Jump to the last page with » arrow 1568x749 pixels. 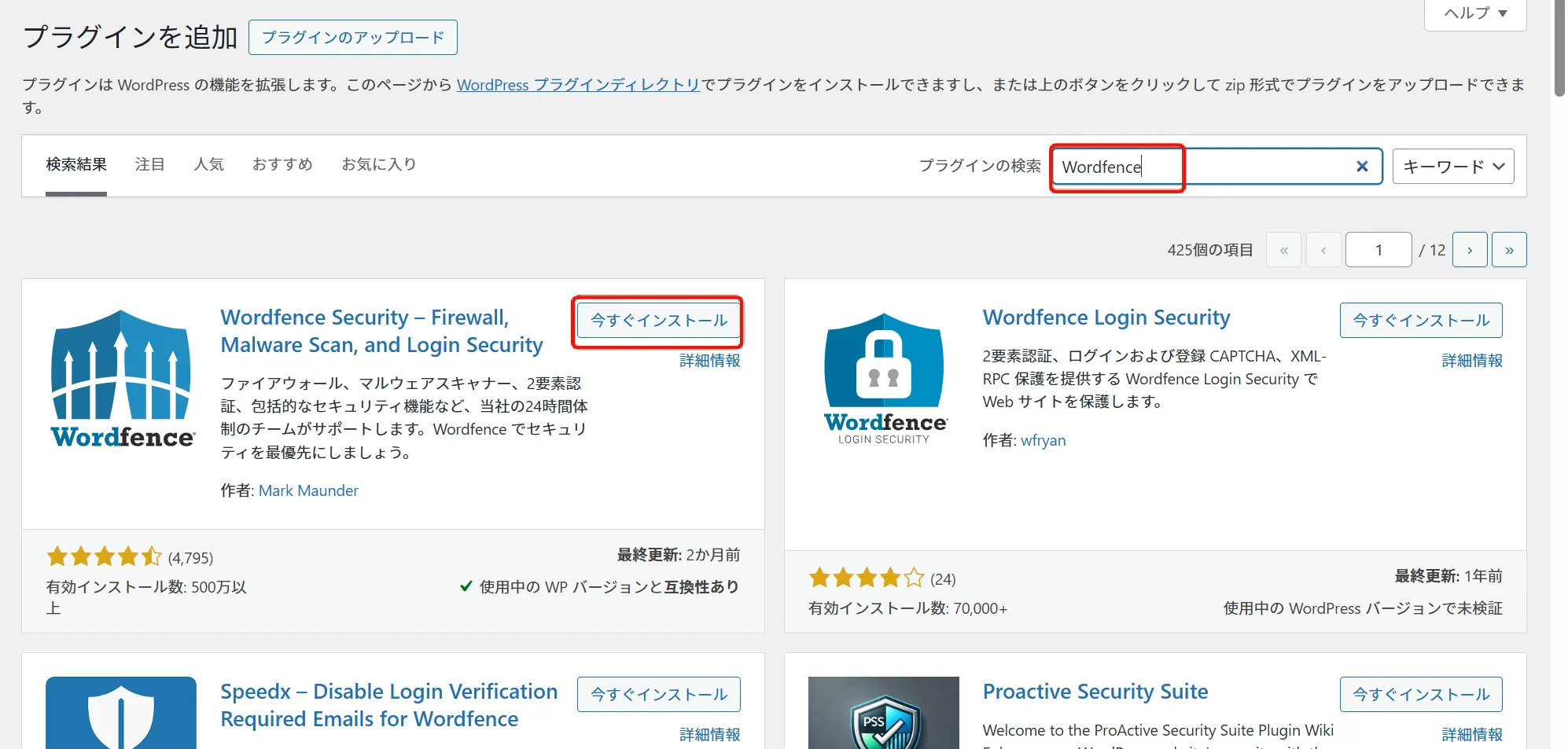(1509, 249)
